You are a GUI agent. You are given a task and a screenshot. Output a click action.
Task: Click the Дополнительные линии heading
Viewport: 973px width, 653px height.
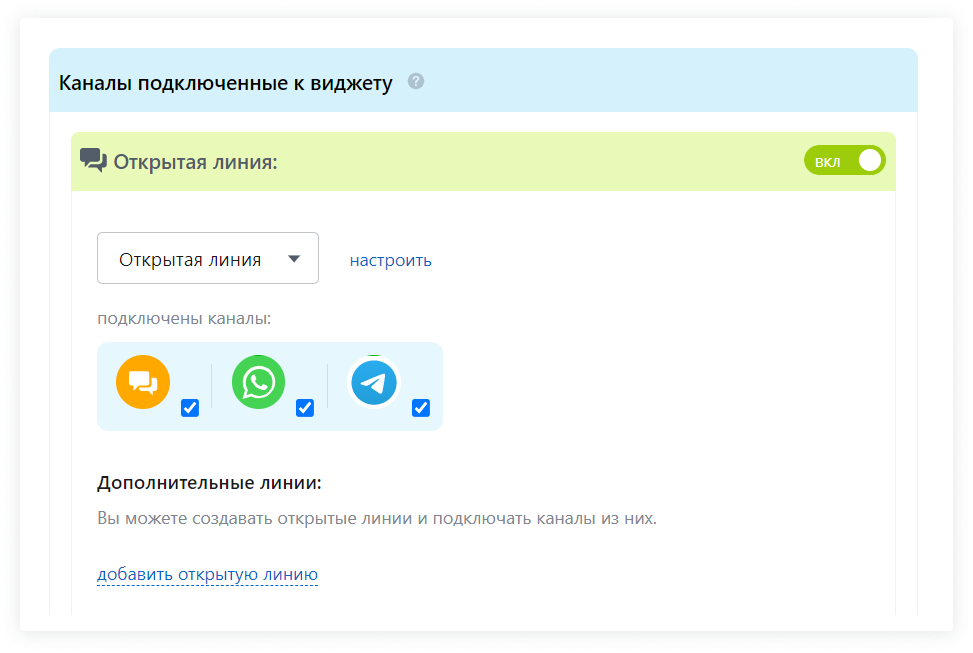click(209, 483)
